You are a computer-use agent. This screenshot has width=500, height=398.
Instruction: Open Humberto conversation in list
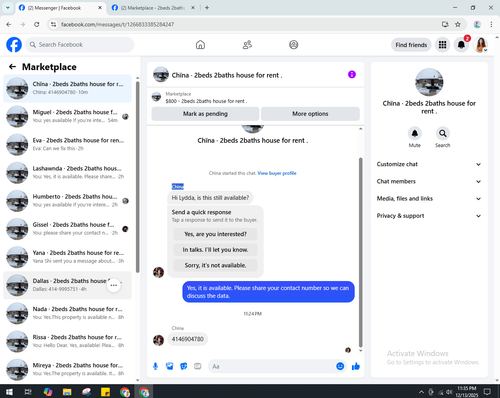tap(68, 201)
